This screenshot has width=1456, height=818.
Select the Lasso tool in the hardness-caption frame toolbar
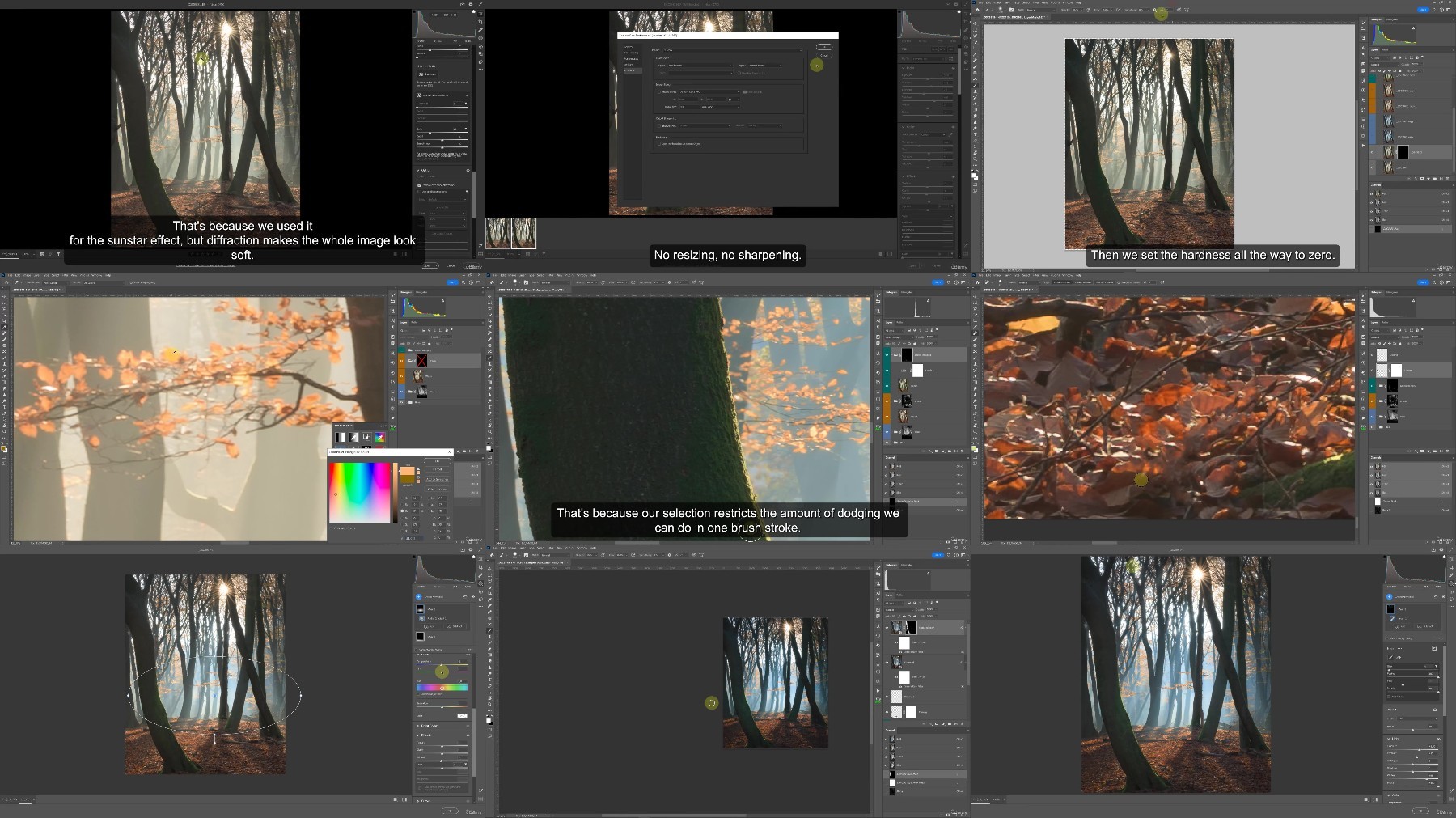975,36
